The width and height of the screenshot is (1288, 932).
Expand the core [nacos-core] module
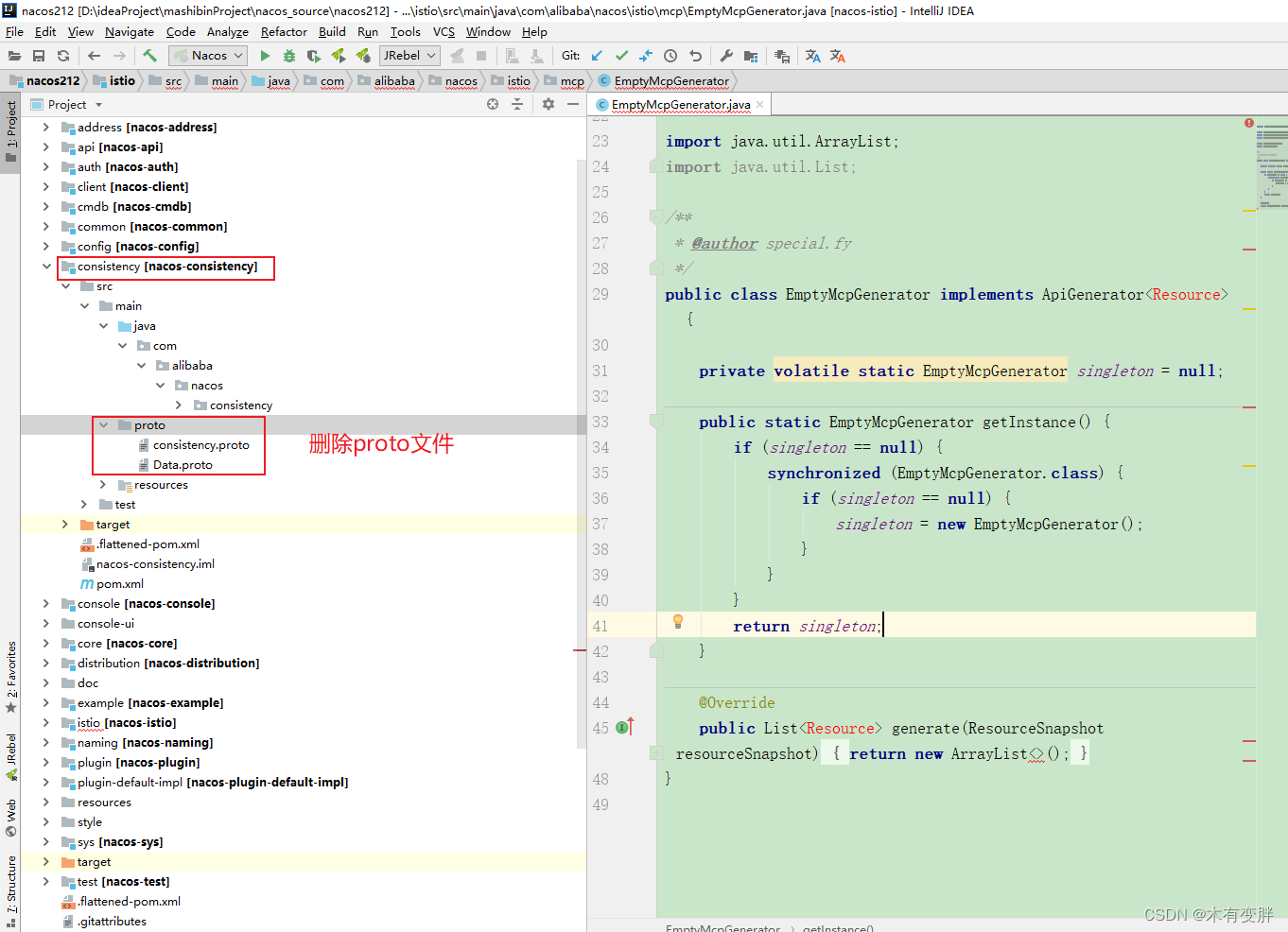45,643
